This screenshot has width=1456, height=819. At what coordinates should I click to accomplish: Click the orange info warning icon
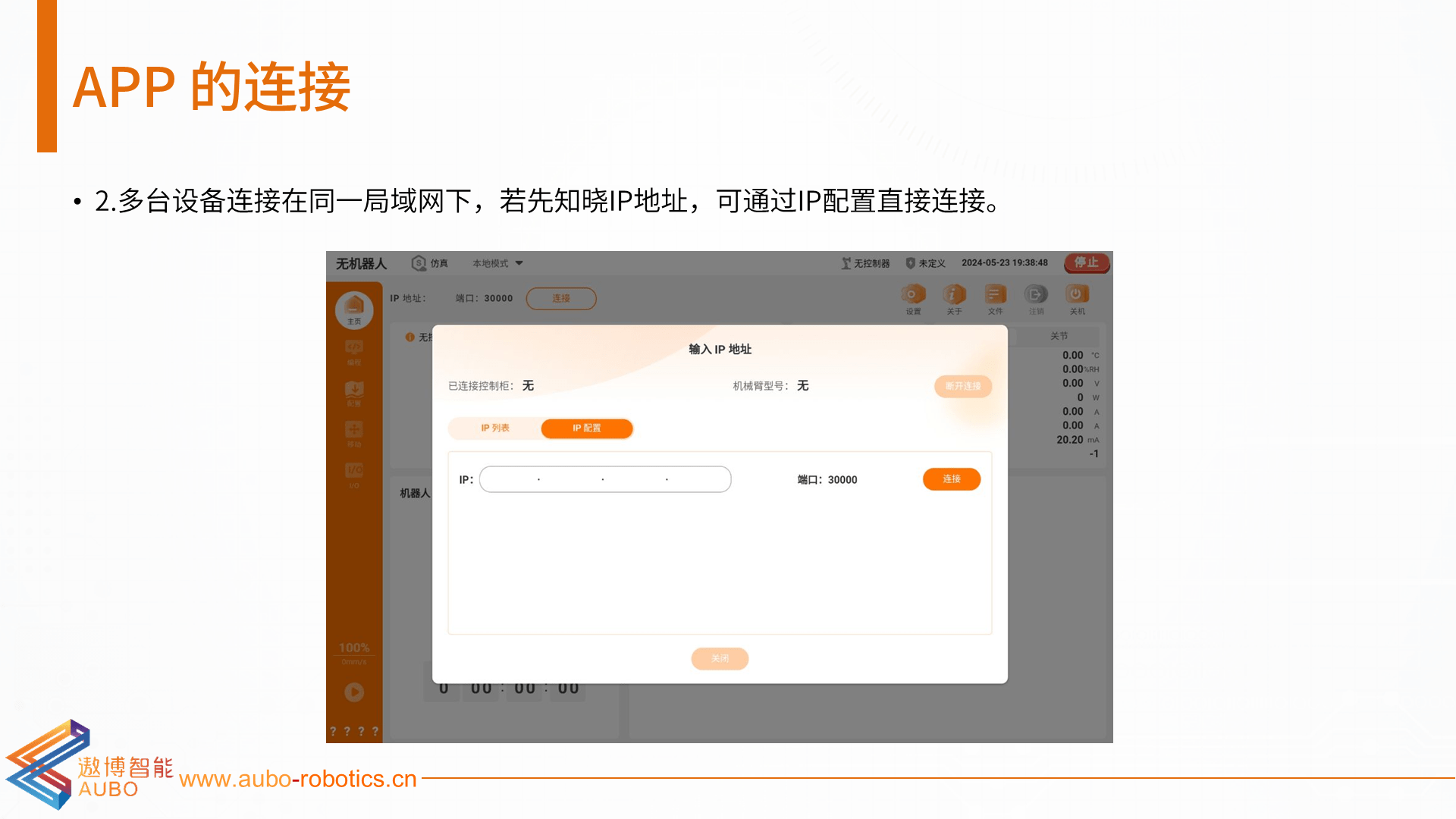409,337
